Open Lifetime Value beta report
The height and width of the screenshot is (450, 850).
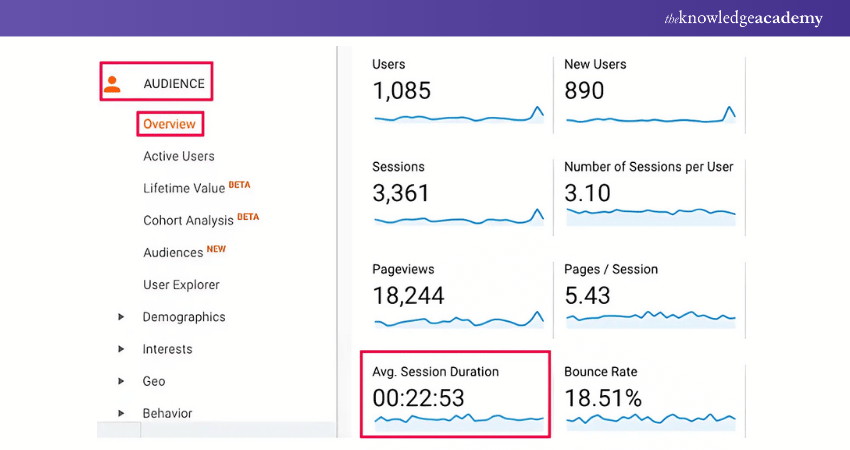pos(185,188)
